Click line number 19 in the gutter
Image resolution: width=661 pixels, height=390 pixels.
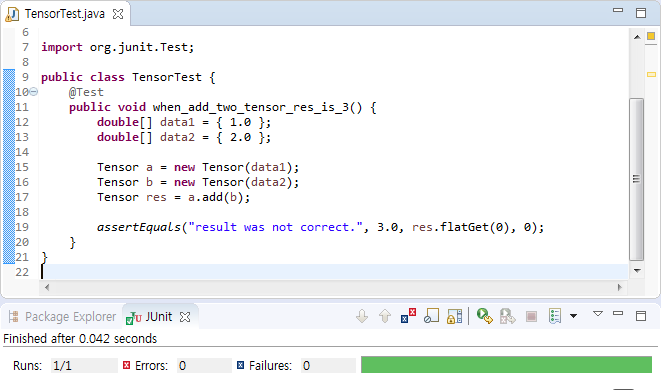(22, 227)
